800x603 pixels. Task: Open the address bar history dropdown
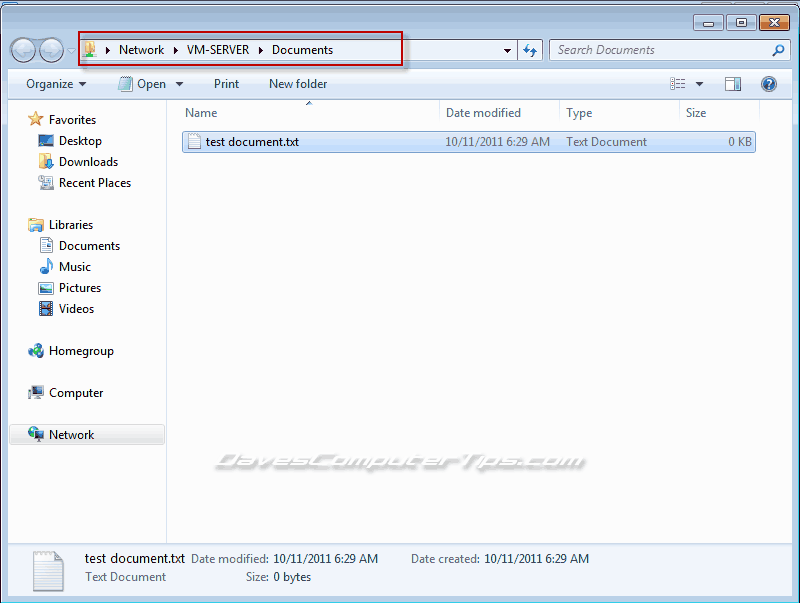pos(507,51)
